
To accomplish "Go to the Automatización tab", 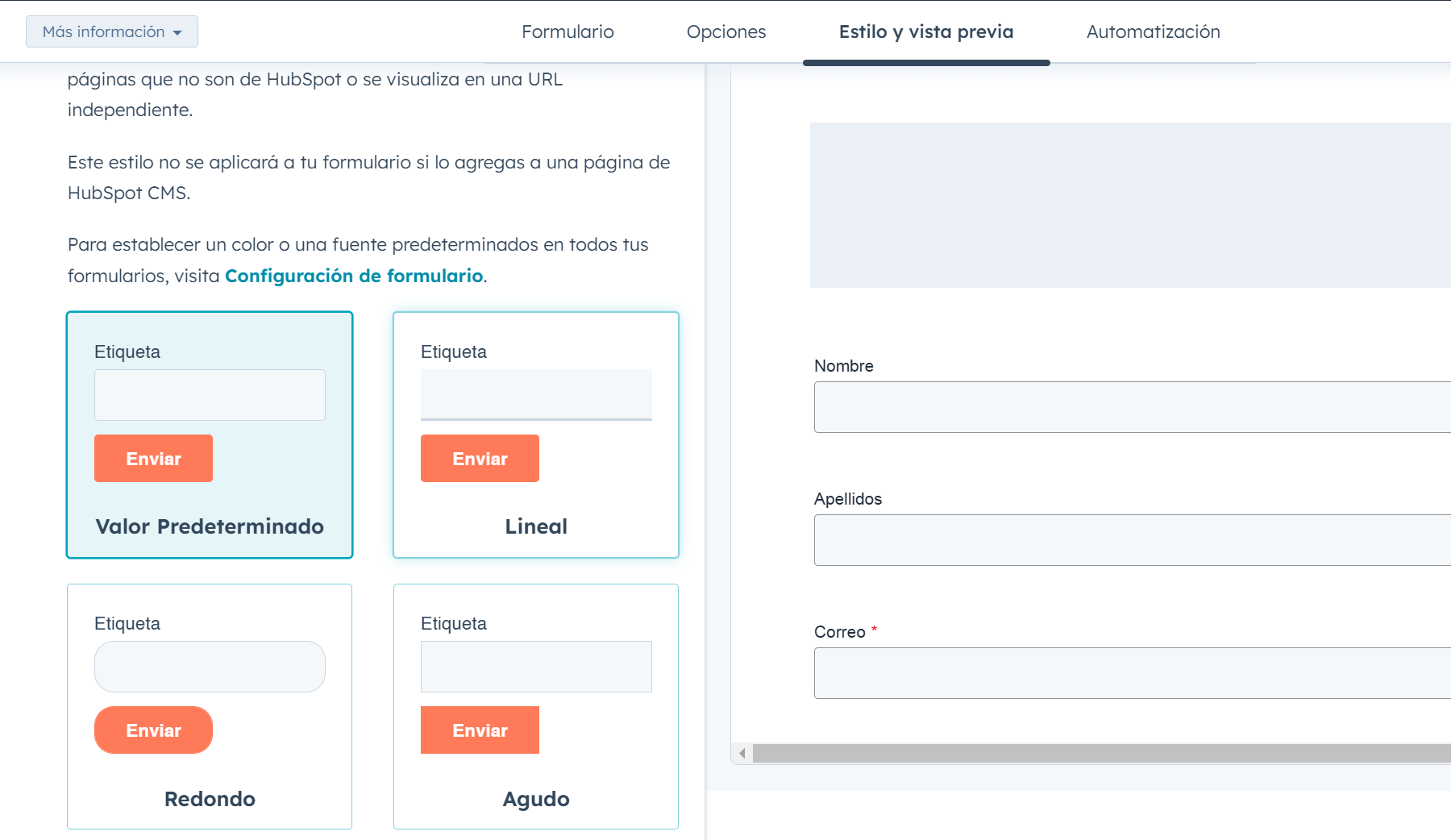I will (1153, 31).
